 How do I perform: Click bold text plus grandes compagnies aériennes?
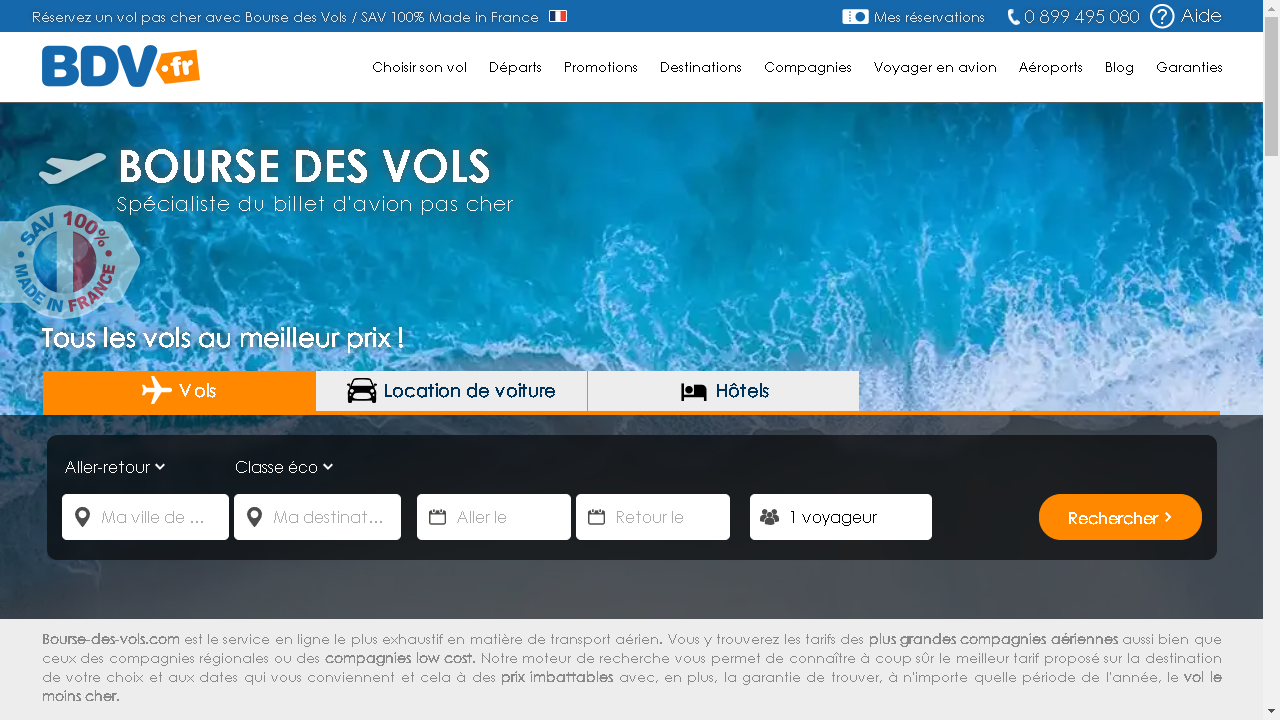(993, 639)
